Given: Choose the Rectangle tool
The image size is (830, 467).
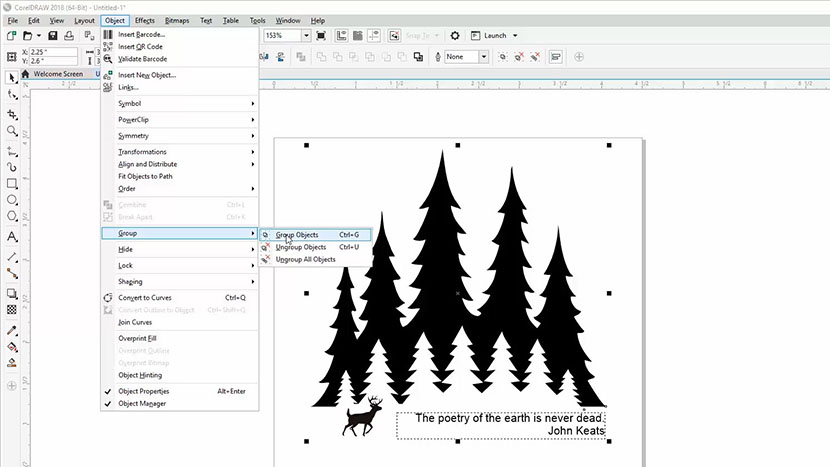Looking at the screenshot, I should 12,184.
